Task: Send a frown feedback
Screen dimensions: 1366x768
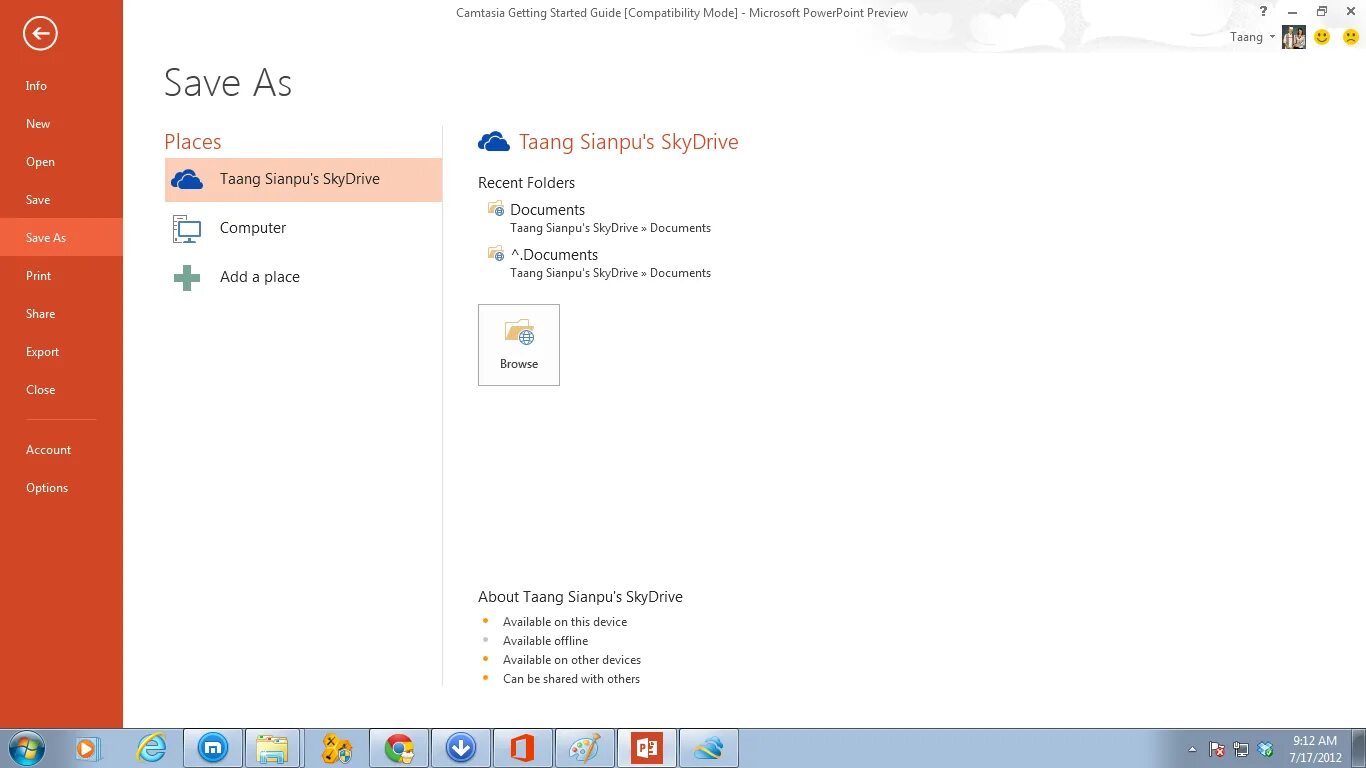Action: tap(1351, 37)
